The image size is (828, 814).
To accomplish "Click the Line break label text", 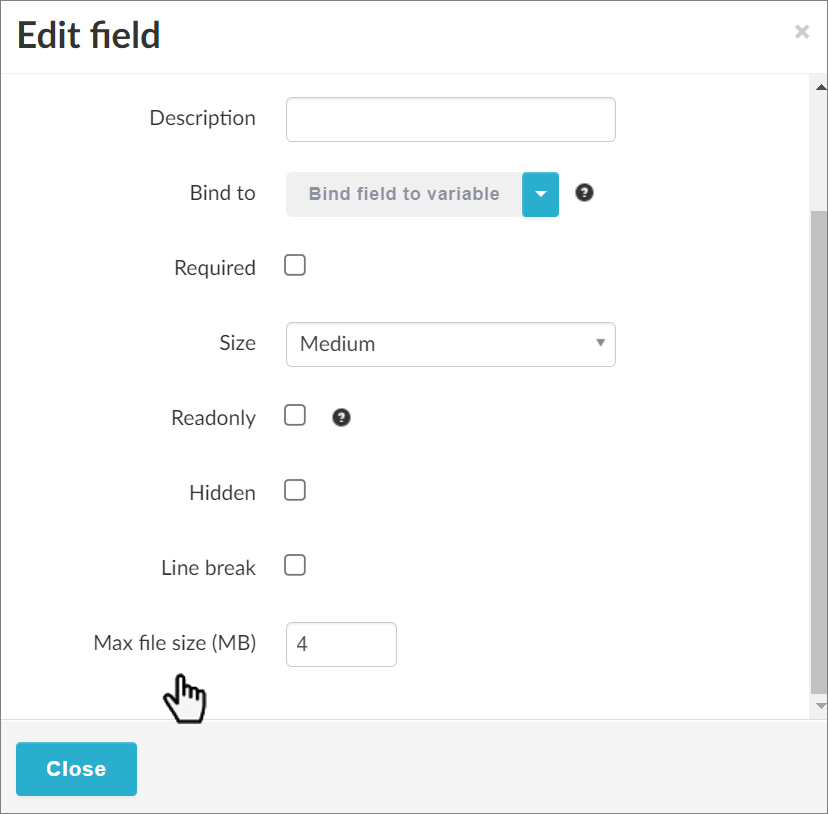I will (208, 568).
